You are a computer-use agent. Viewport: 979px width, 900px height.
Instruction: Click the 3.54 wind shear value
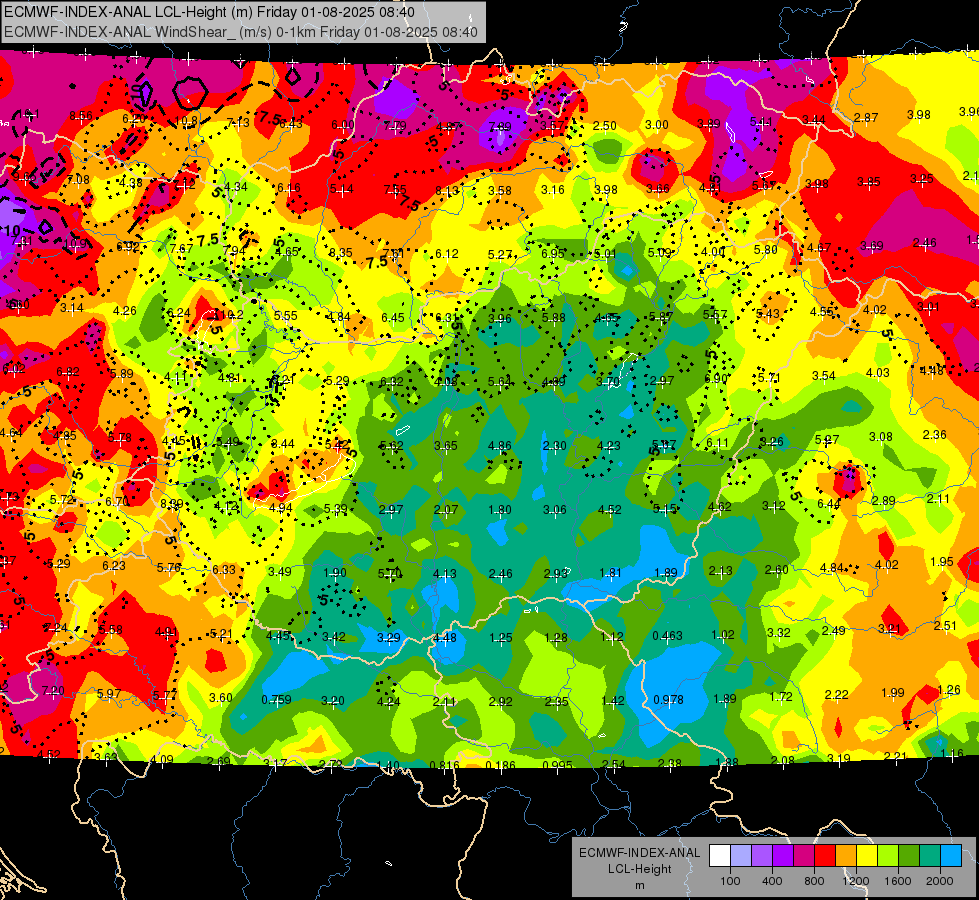pyautogui.click(x=824, y=375)
